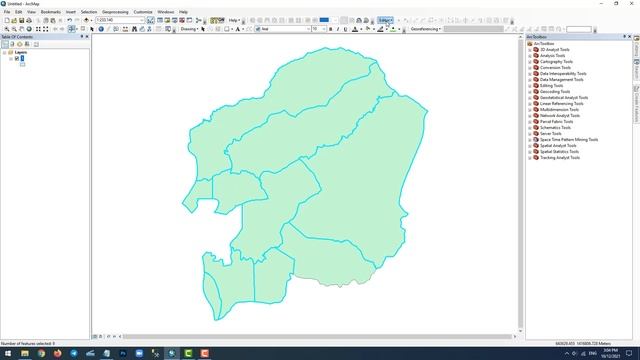
Task: Open the Create Features side tab
Action: [x=636, y=105]
